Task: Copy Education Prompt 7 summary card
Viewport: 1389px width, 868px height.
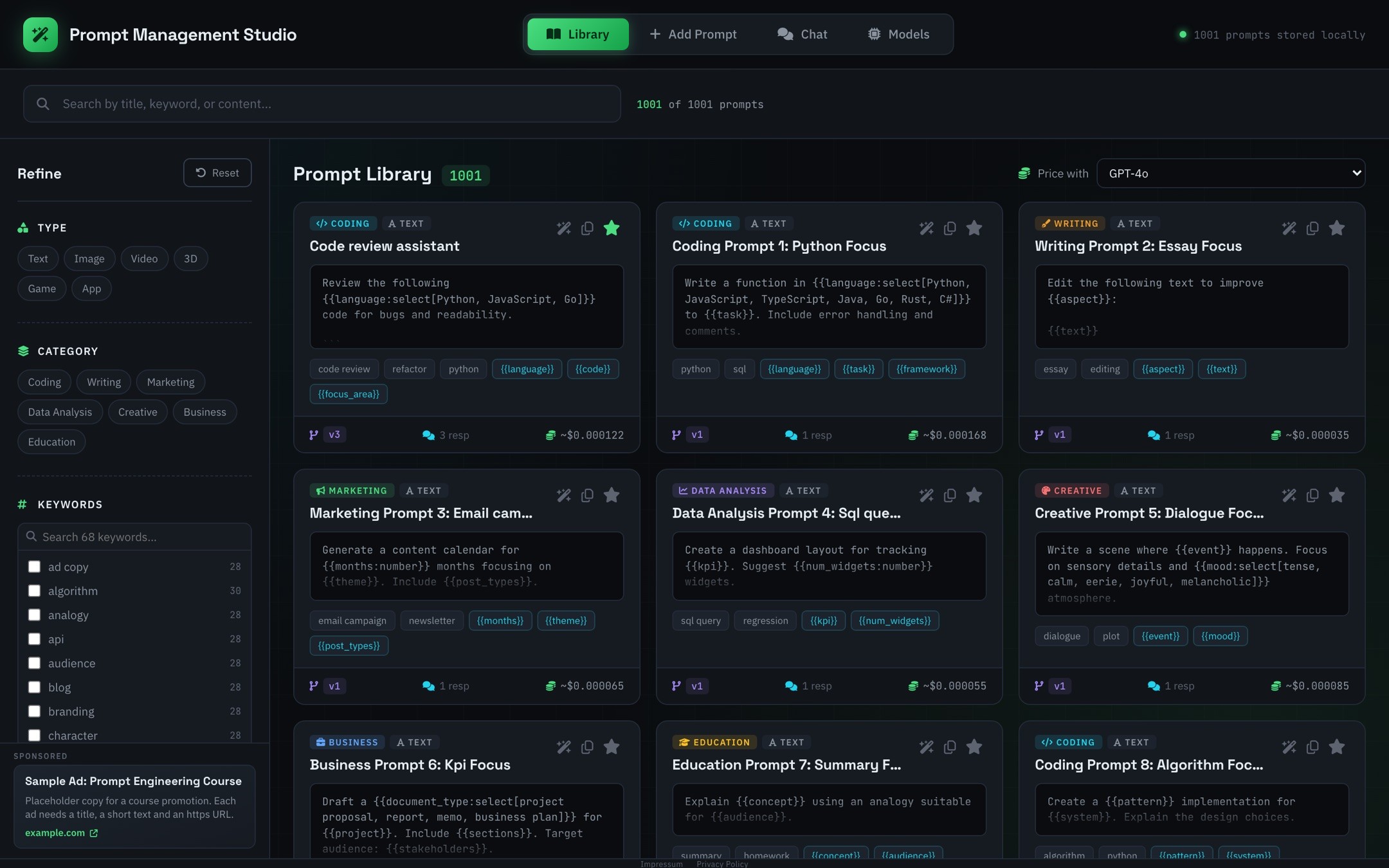Action: 950,746
